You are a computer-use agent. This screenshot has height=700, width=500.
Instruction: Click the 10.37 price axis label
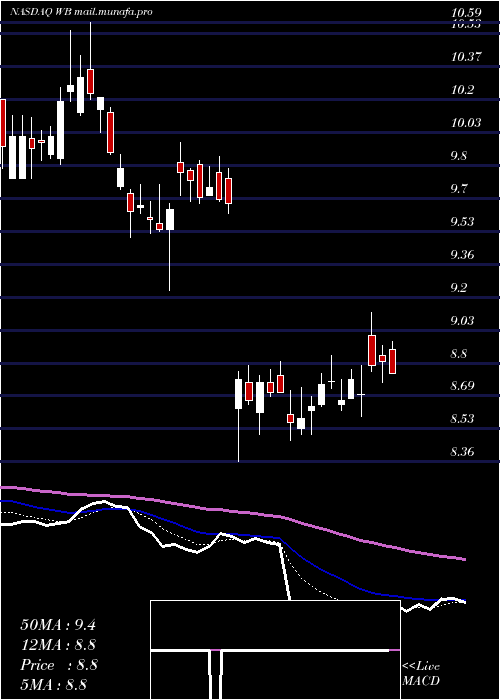click(465, 57)
